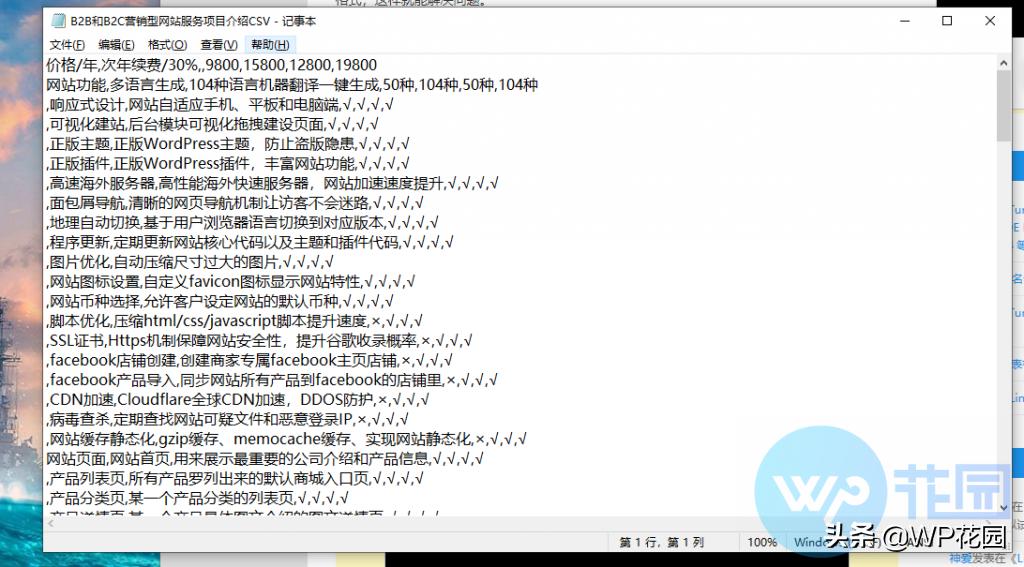
Task: Click the 产品分类页 line
Action: (x=197, y=498)
